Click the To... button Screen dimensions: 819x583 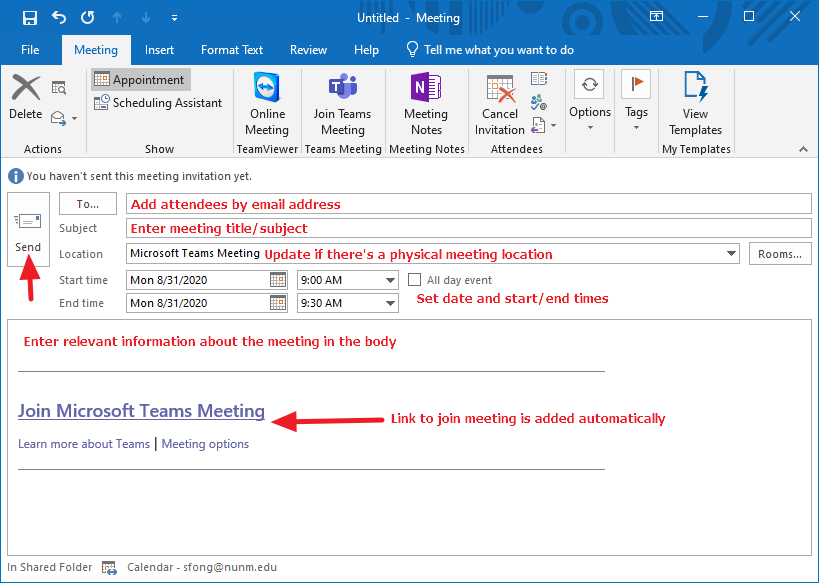(x=88, y=204)
